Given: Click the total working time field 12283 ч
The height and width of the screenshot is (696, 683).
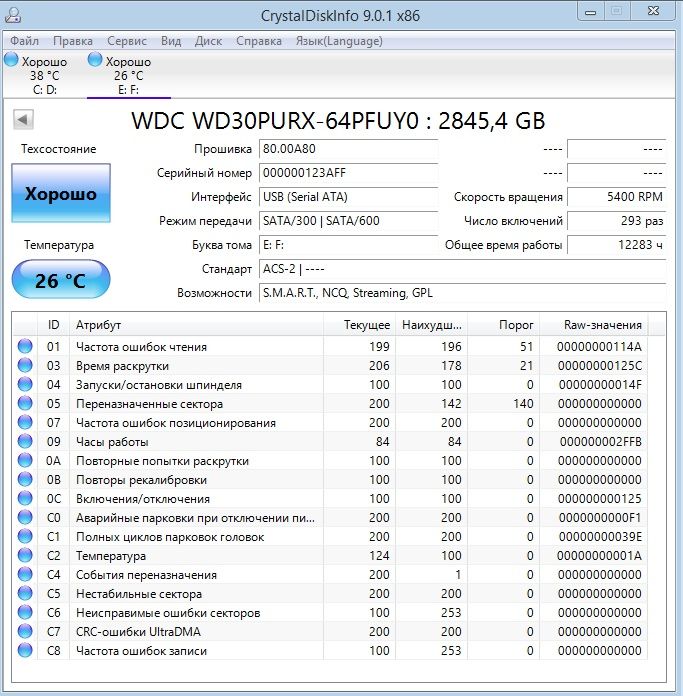Looking at the screenshot, I should [616, 245].
